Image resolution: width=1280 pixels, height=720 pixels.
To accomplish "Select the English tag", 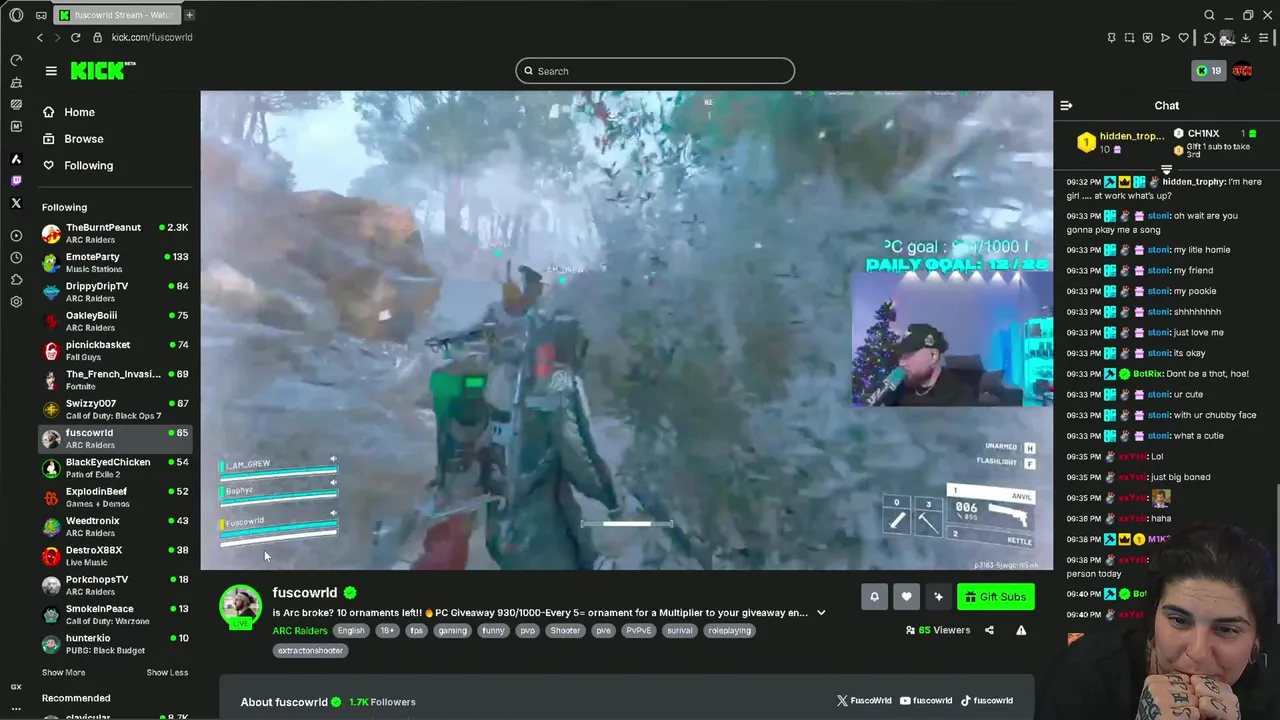I will 351,631.
